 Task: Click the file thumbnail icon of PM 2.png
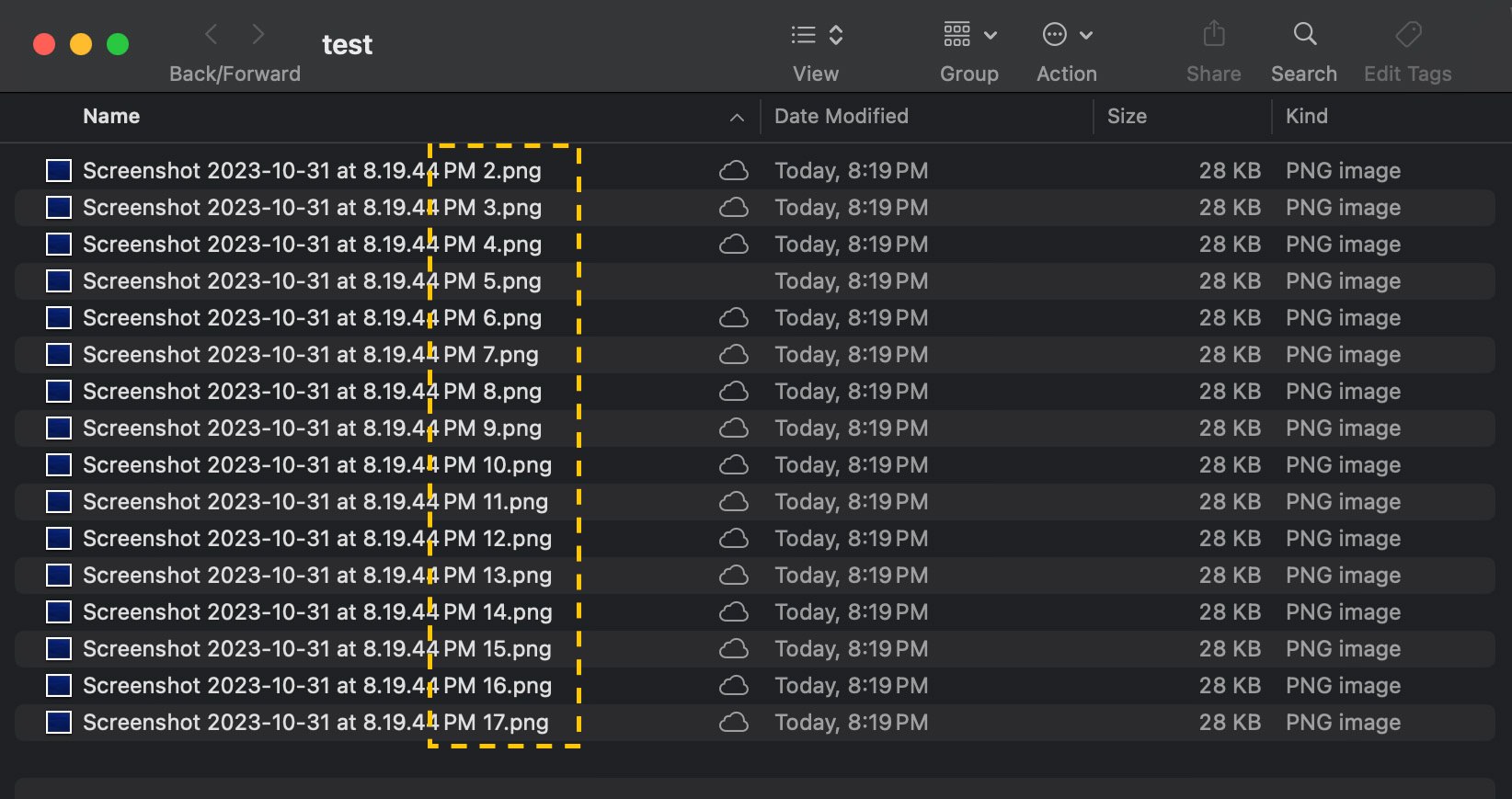point(59,171)
